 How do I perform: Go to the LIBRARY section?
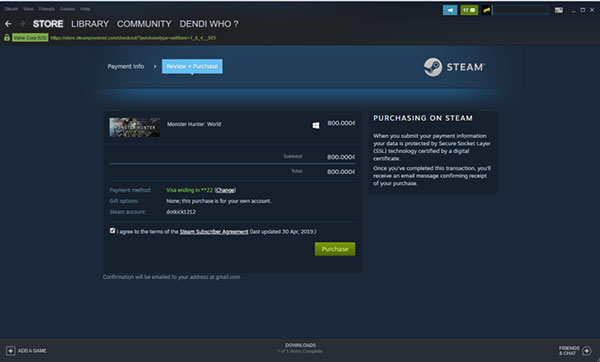point(90,24)
